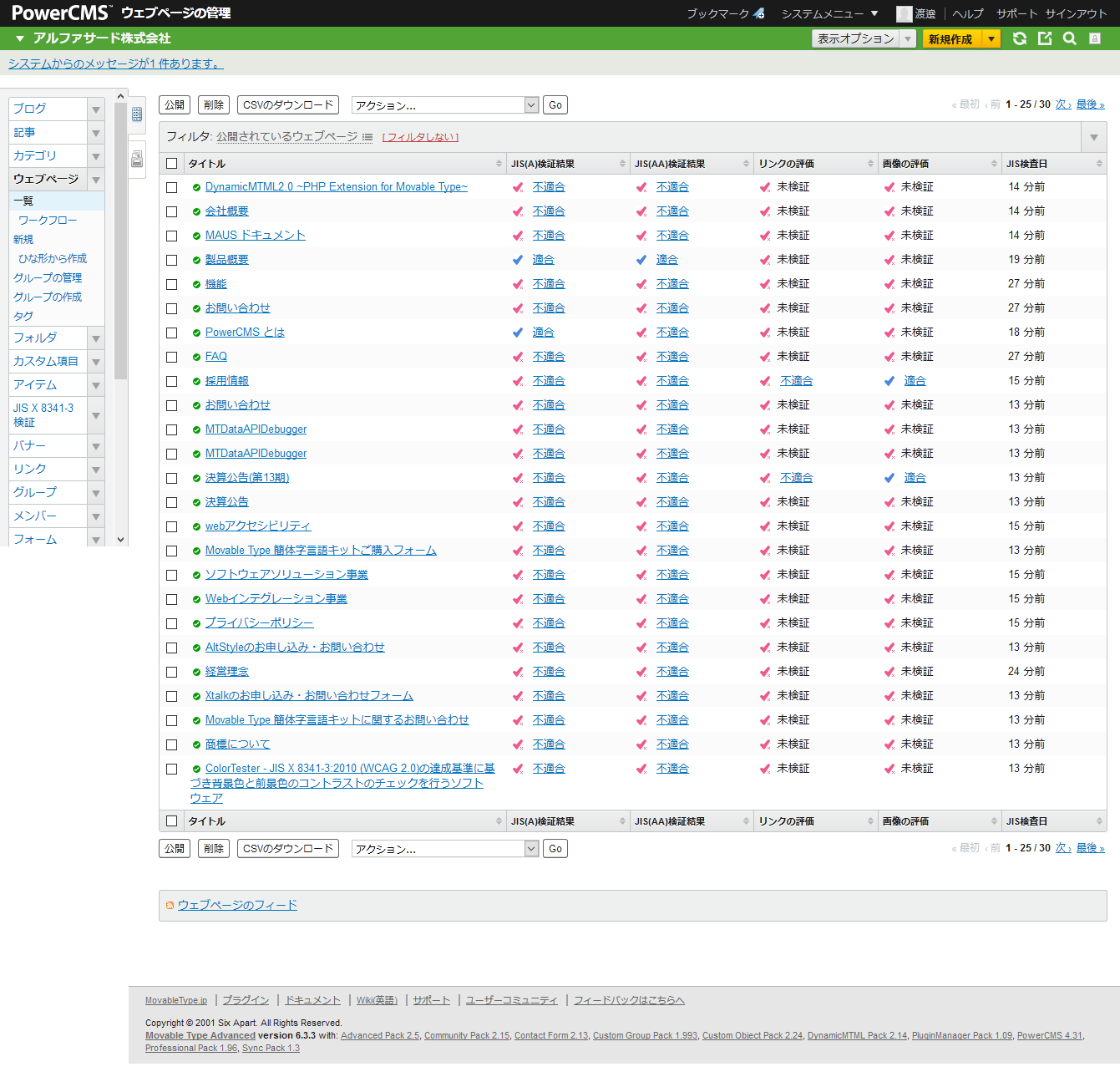Click the sidebar scrollbar down arrow
The height and width of the screenshot is (1077, 1120).
coord(121,540)
